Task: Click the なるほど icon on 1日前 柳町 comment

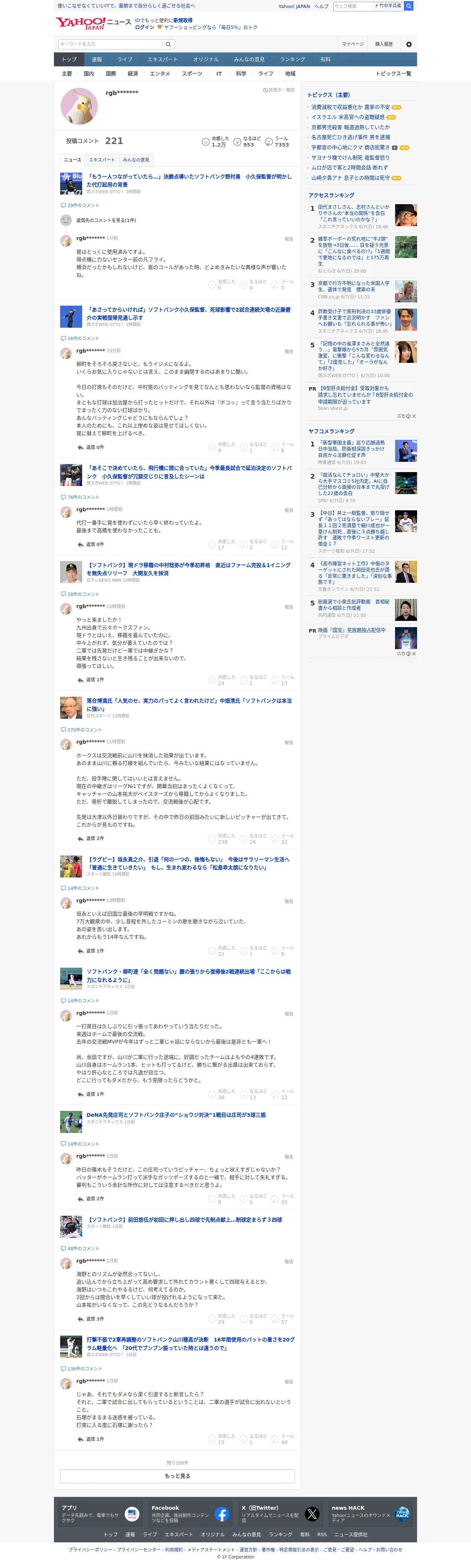Action: pyautogui.click(x=244, y=1094)
